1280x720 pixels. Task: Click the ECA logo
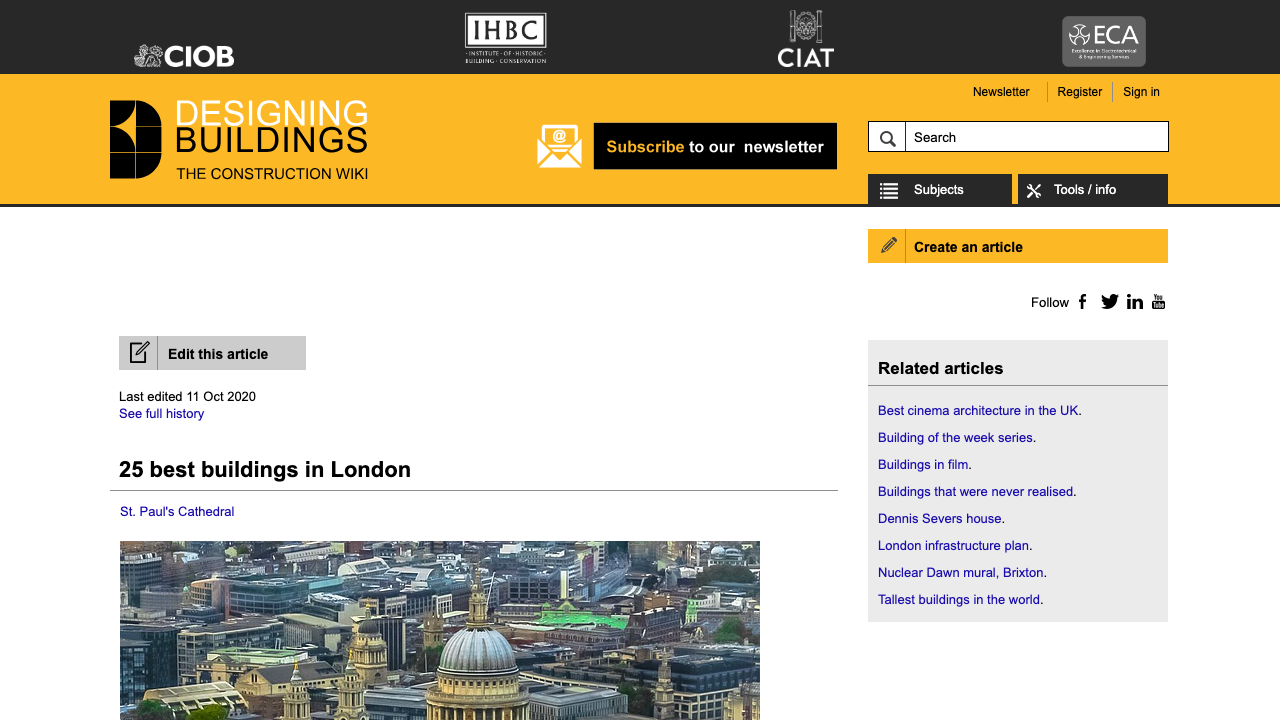coord(1103,41)
